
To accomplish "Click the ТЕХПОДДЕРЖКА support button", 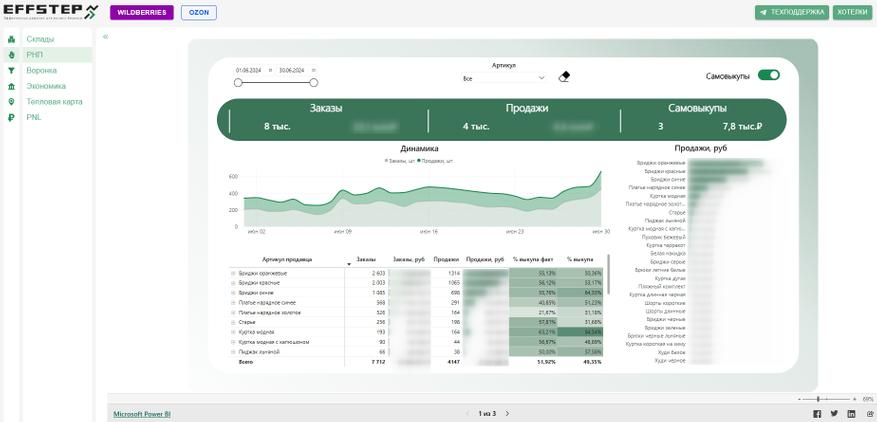I will [x=792, y=12].
